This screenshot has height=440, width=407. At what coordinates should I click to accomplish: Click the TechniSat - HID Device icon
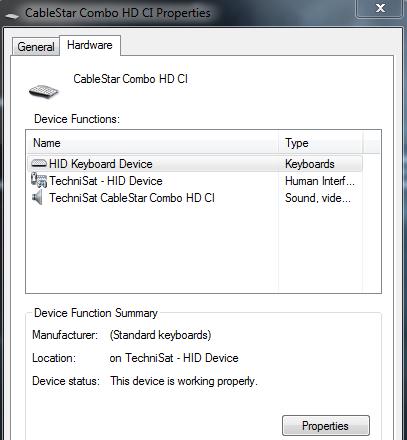[x=39, y=180]
